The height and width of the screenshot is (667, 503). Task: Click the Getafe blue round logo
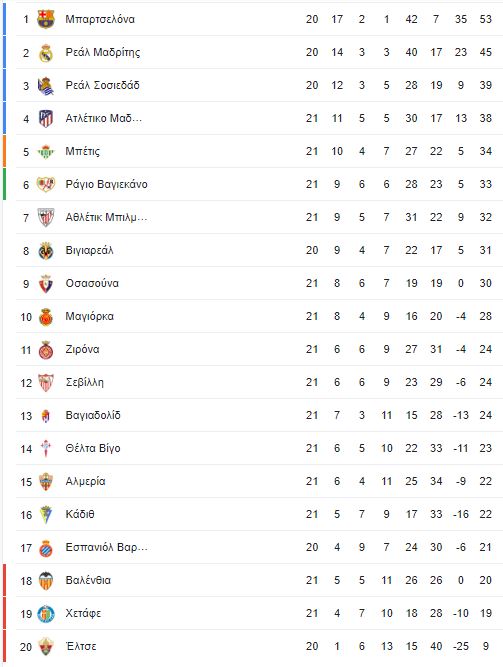click(x=46, y=614)
